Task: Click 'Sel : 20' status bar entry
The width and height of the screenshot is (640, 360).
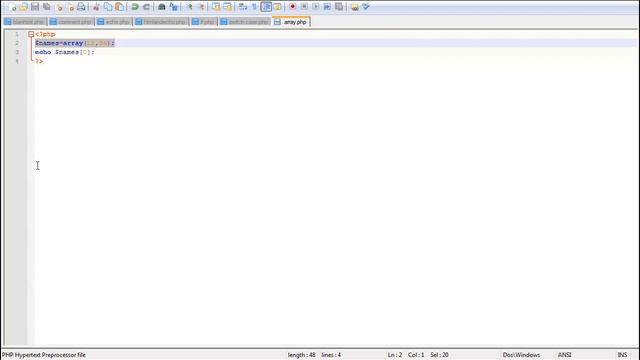Action: tap(439, 355)
